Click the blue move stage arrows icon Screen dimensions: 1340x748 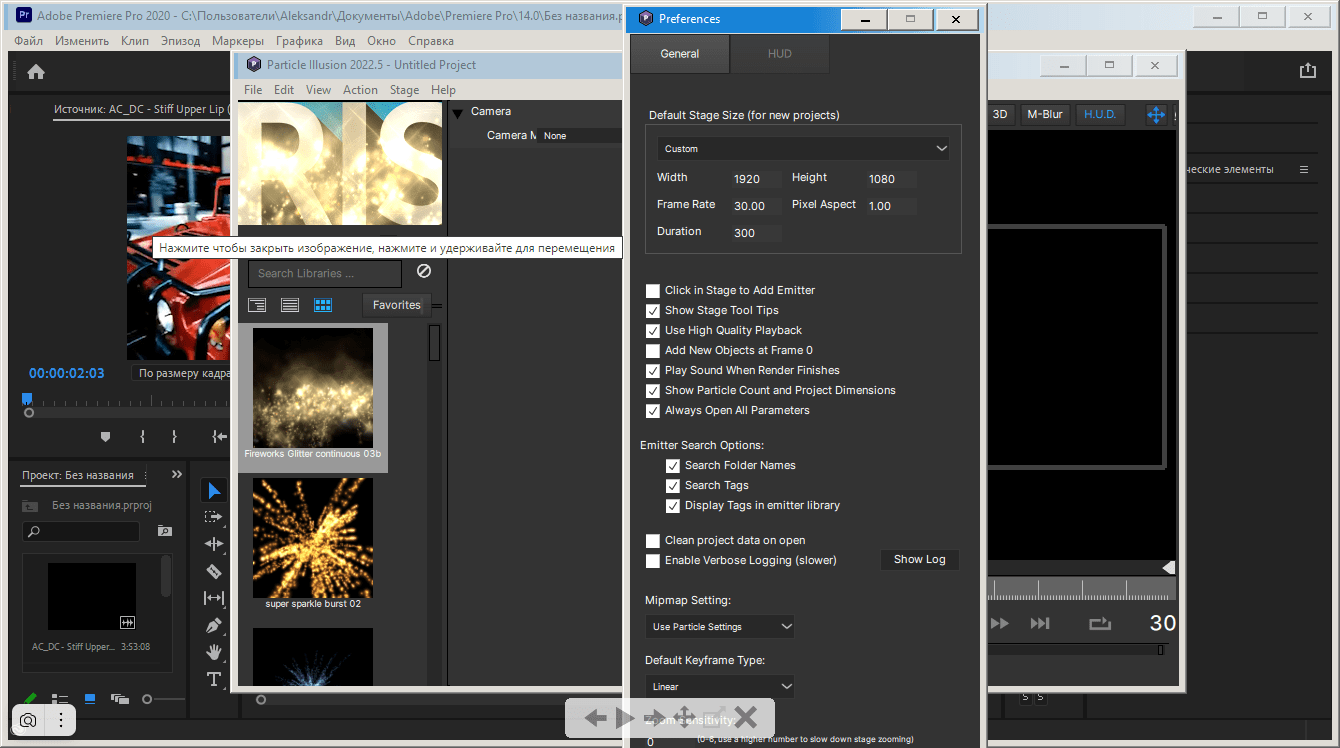point(1156,114)
